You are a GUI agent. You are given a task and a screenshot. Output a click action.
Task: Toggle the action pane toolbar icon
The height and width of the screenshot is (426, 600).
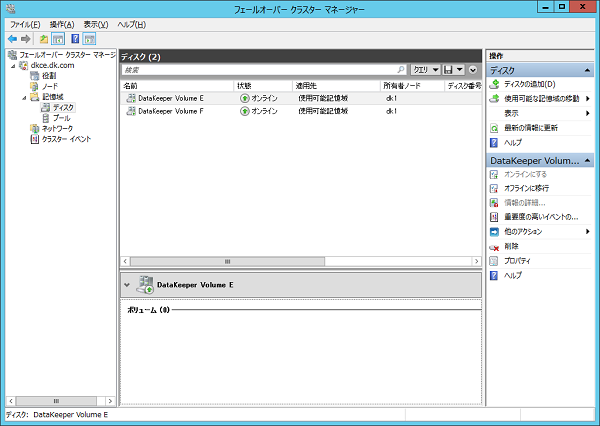tap(90, 39)
